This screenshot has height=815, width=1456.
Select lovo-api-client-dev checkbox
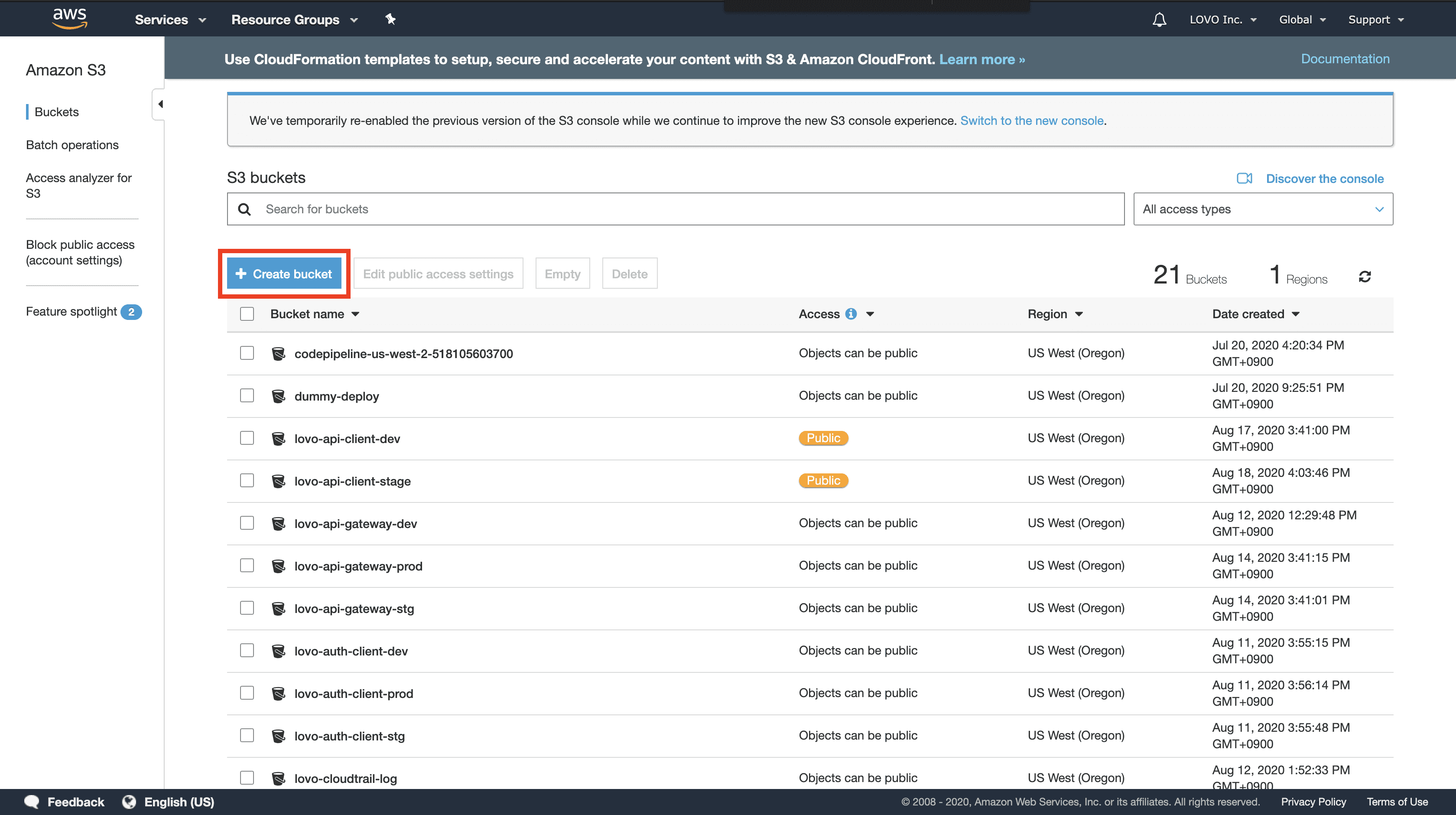click(x=247, y=438)
